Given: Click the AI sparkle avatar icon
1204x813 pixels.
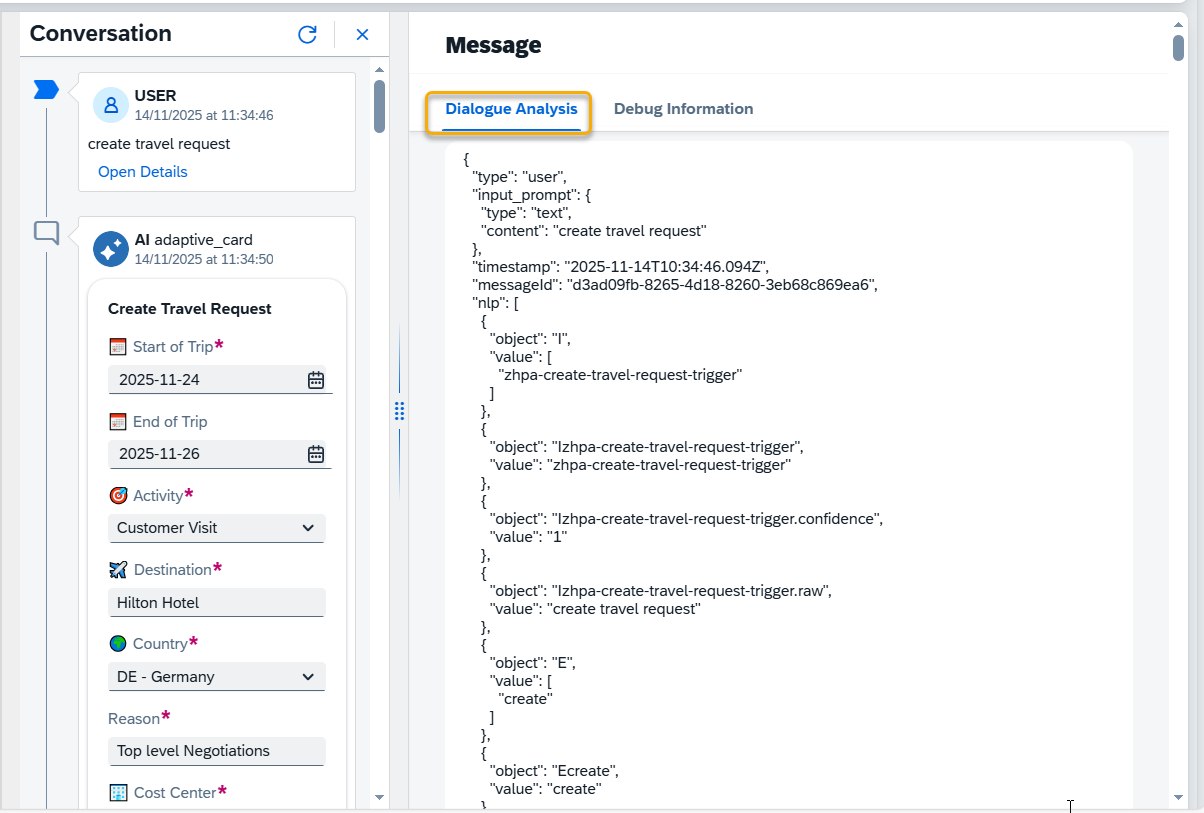Looking at the screenshot, I should pyautogui.click(x=111, y=249).
